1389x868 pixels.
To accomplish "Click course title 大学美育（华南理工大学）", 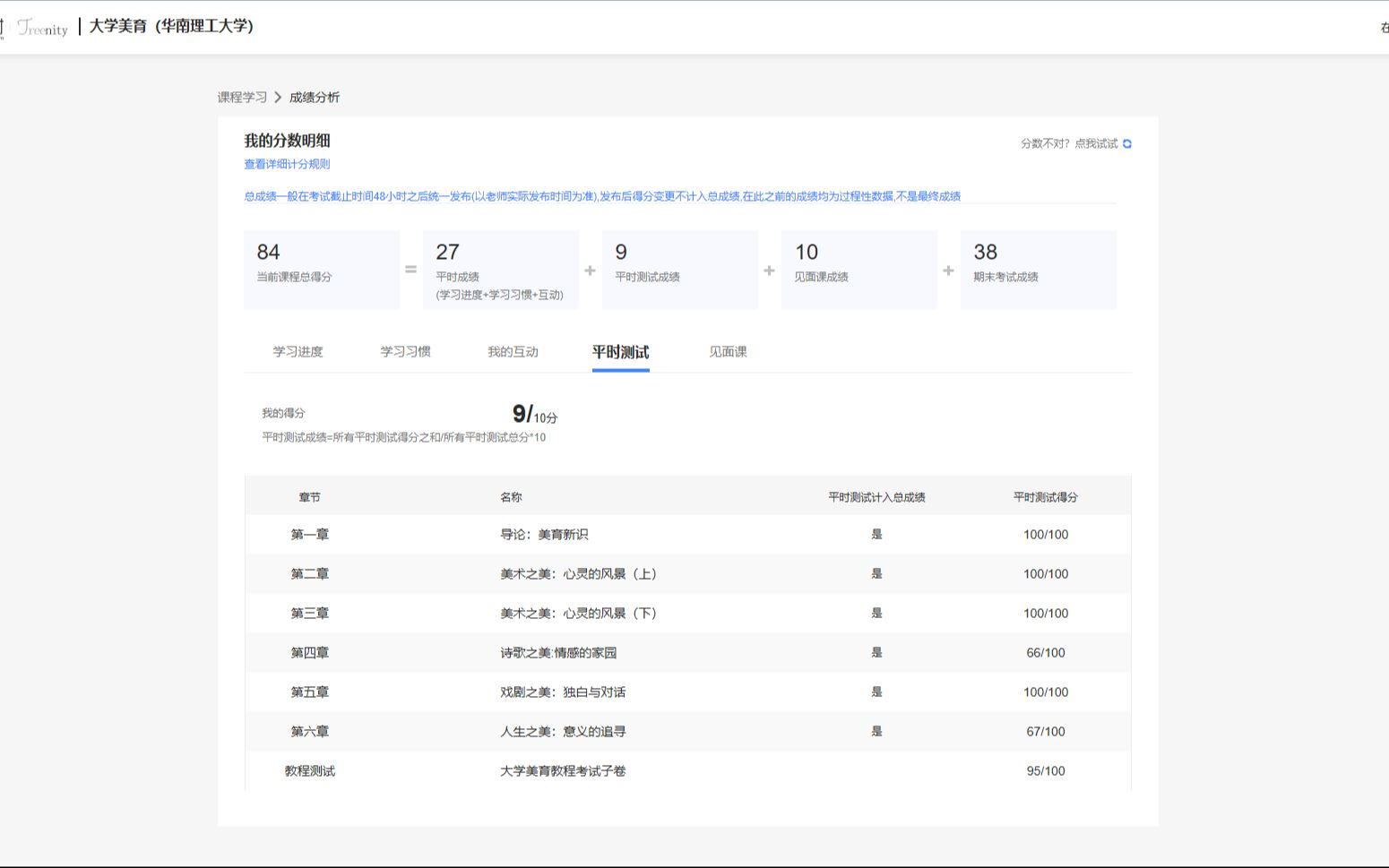I will point(171,26).
